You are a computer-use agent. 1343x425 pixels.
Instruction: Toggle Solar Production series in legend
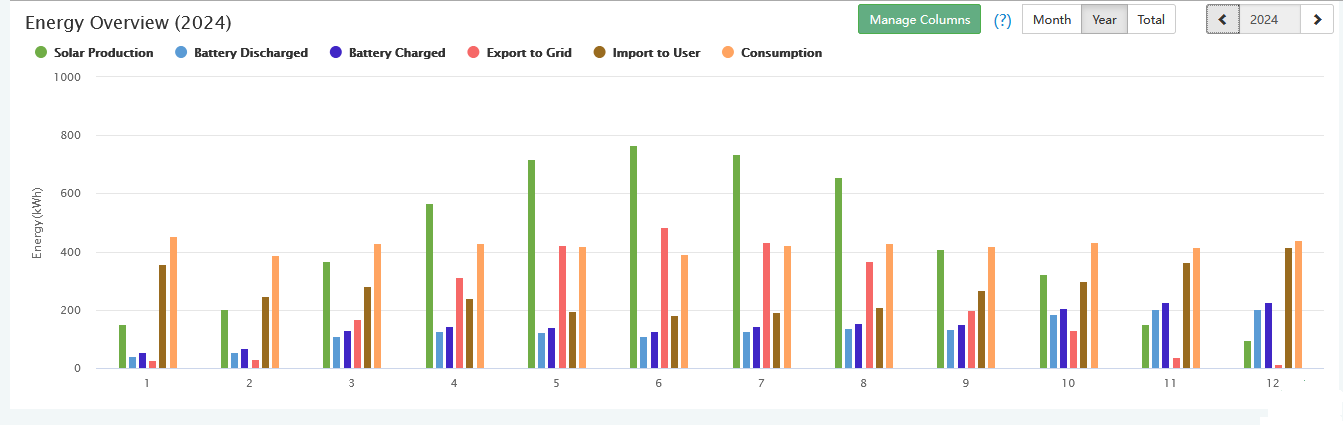pyautogui.click(x=104, y=53)
